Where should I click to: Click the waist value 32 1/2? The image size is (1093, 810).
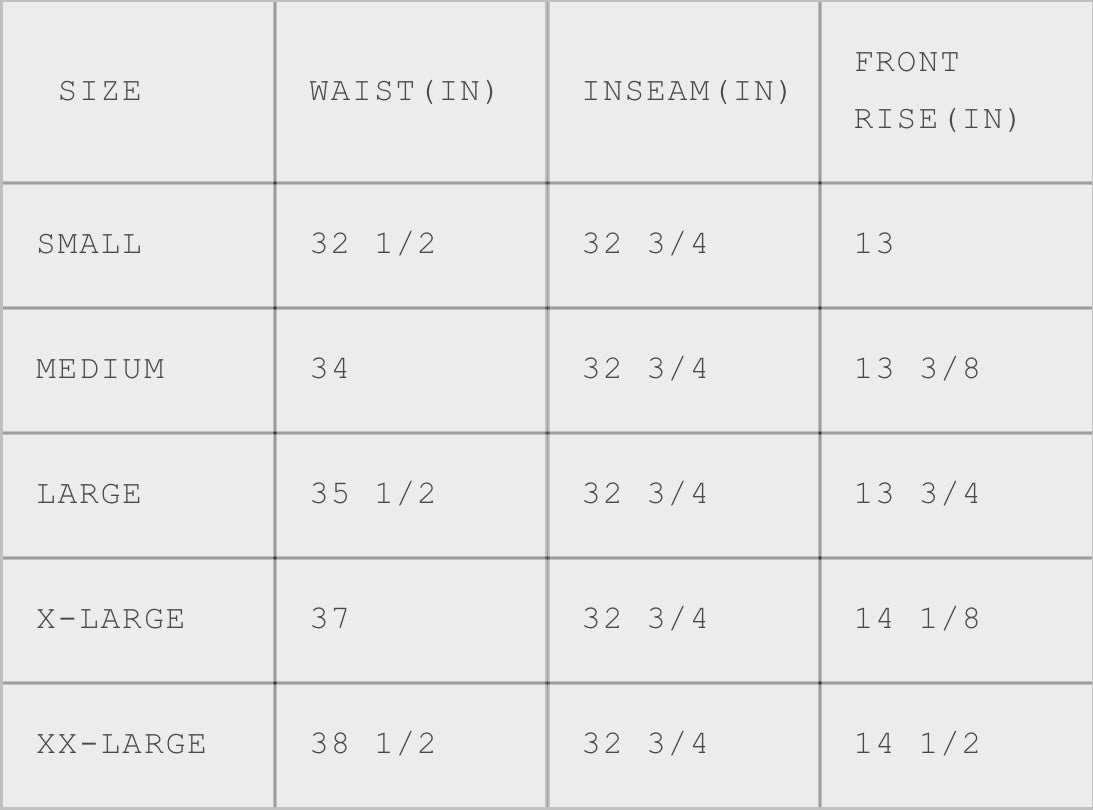pyautogui.click(x=373, y=245)
